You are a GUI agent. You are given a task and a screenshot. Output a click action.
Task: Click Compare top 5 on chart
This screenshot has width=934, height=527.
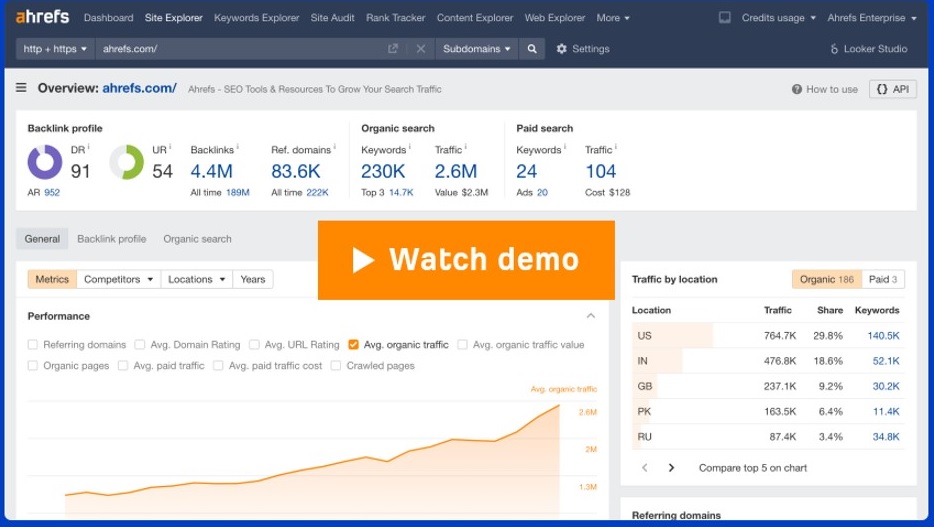753,468
